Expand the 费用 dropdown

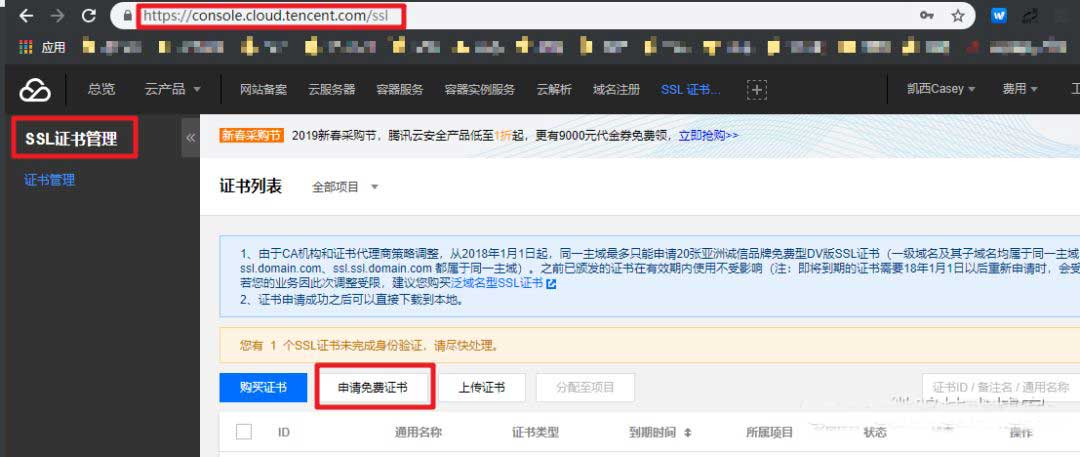tap(1019, 89)
